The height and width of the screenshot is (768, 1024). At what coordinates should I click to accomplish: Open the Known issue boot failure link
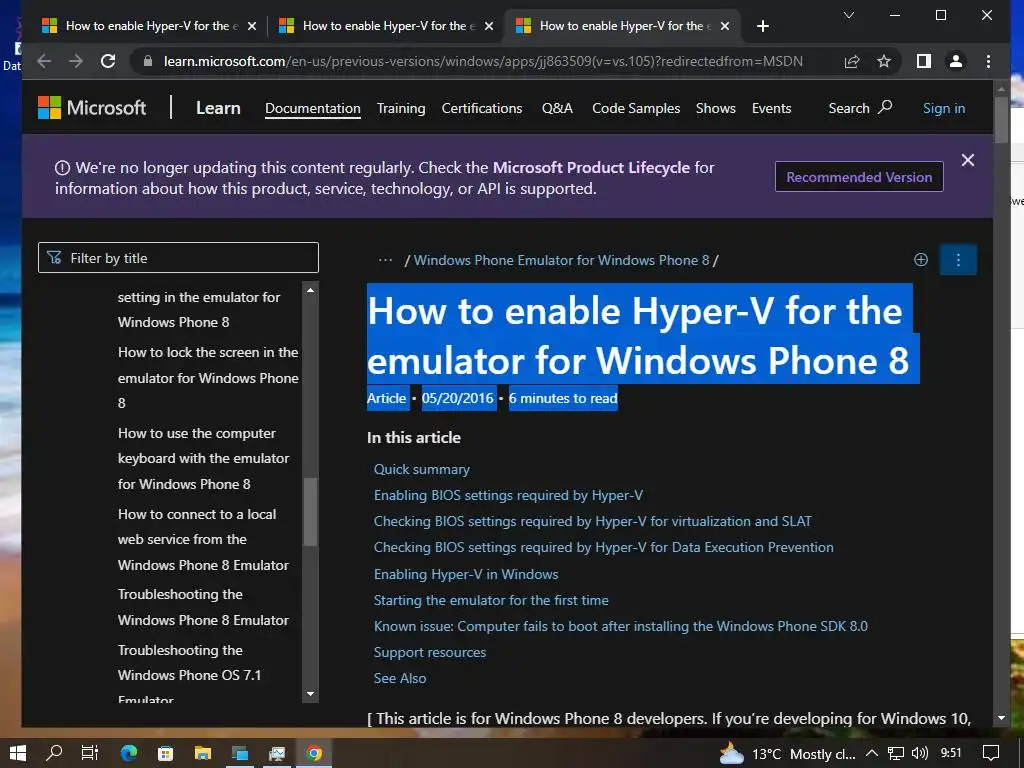620,626
